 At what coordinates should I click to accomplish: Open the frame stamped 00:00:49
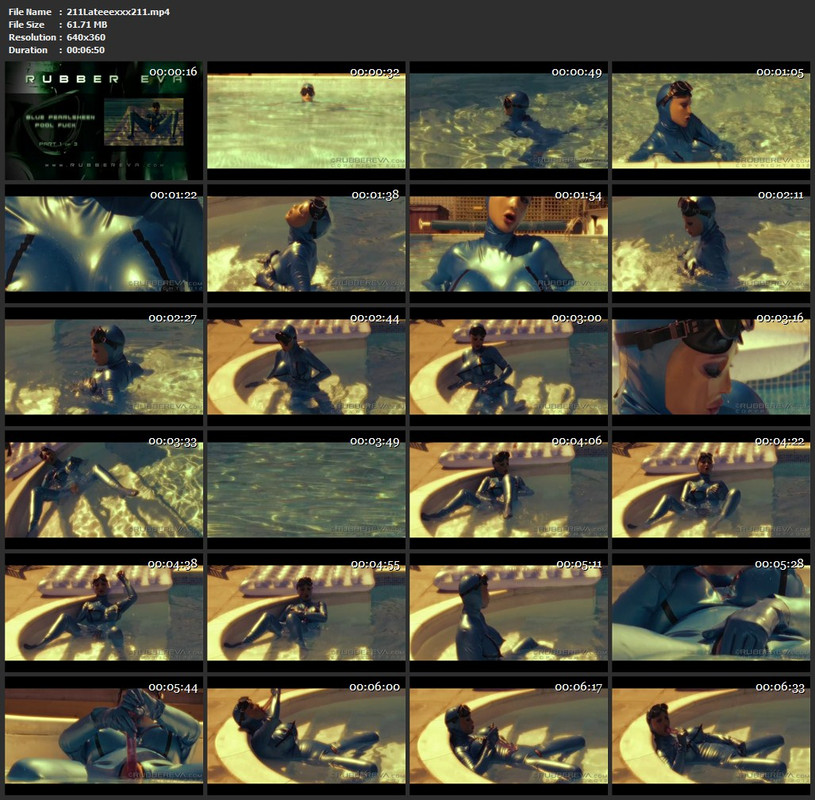pos(508,121)
